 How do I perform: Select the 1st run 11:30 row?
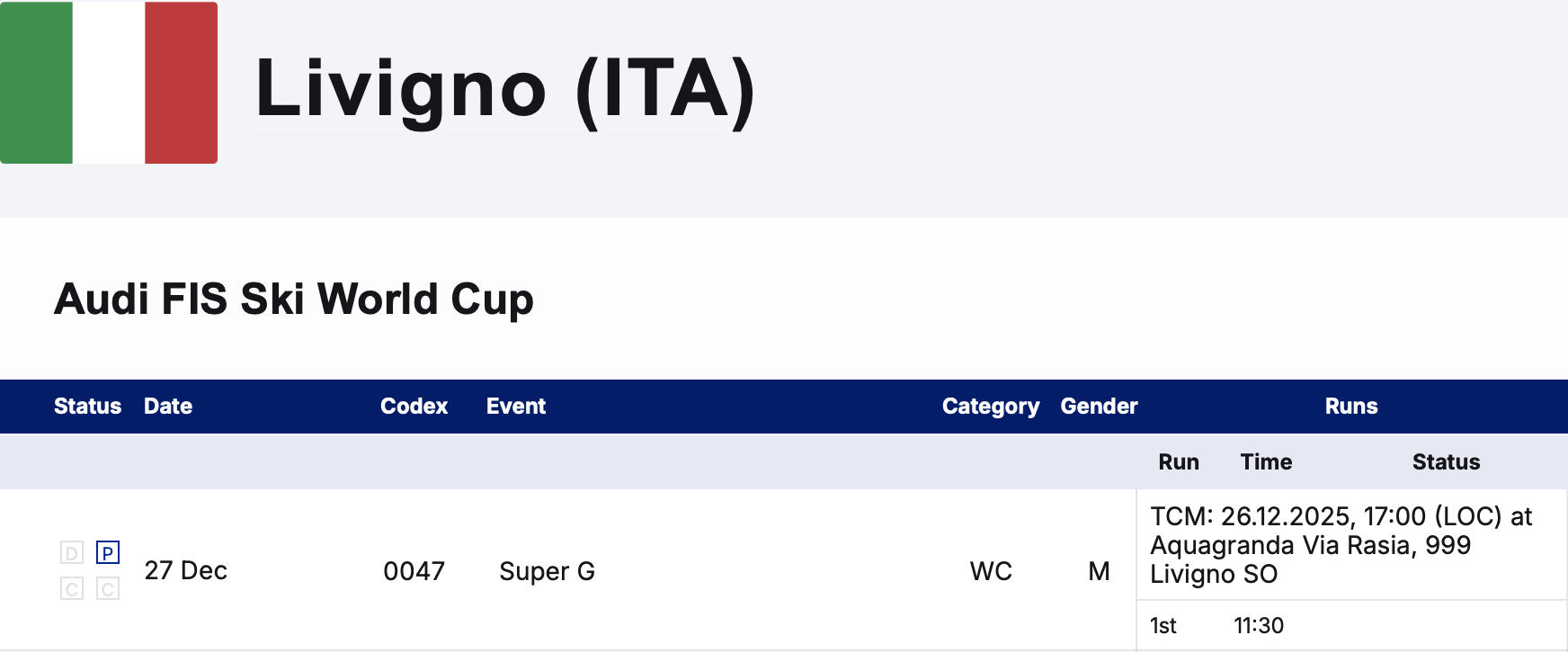pos(1351,625)
